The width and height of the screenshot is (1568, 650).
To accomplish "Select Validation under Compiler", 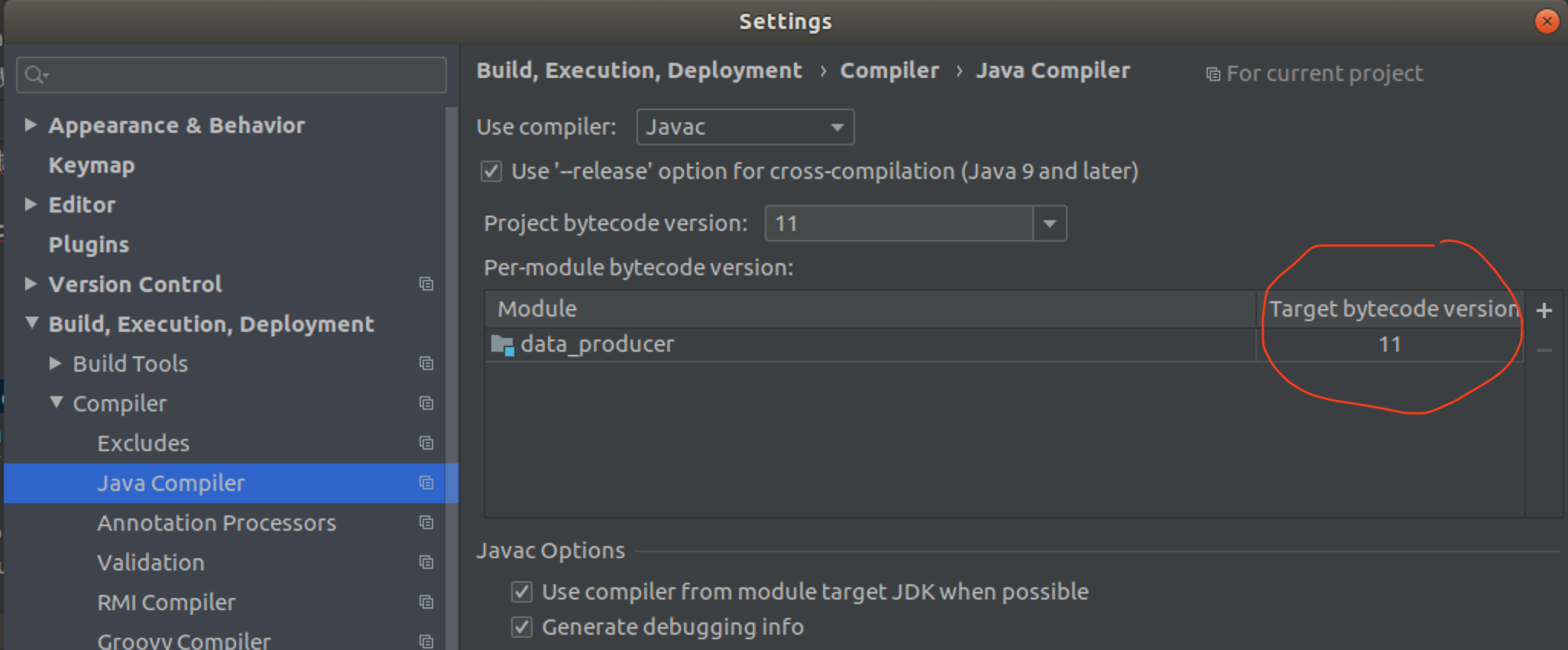I will point(151,563).
